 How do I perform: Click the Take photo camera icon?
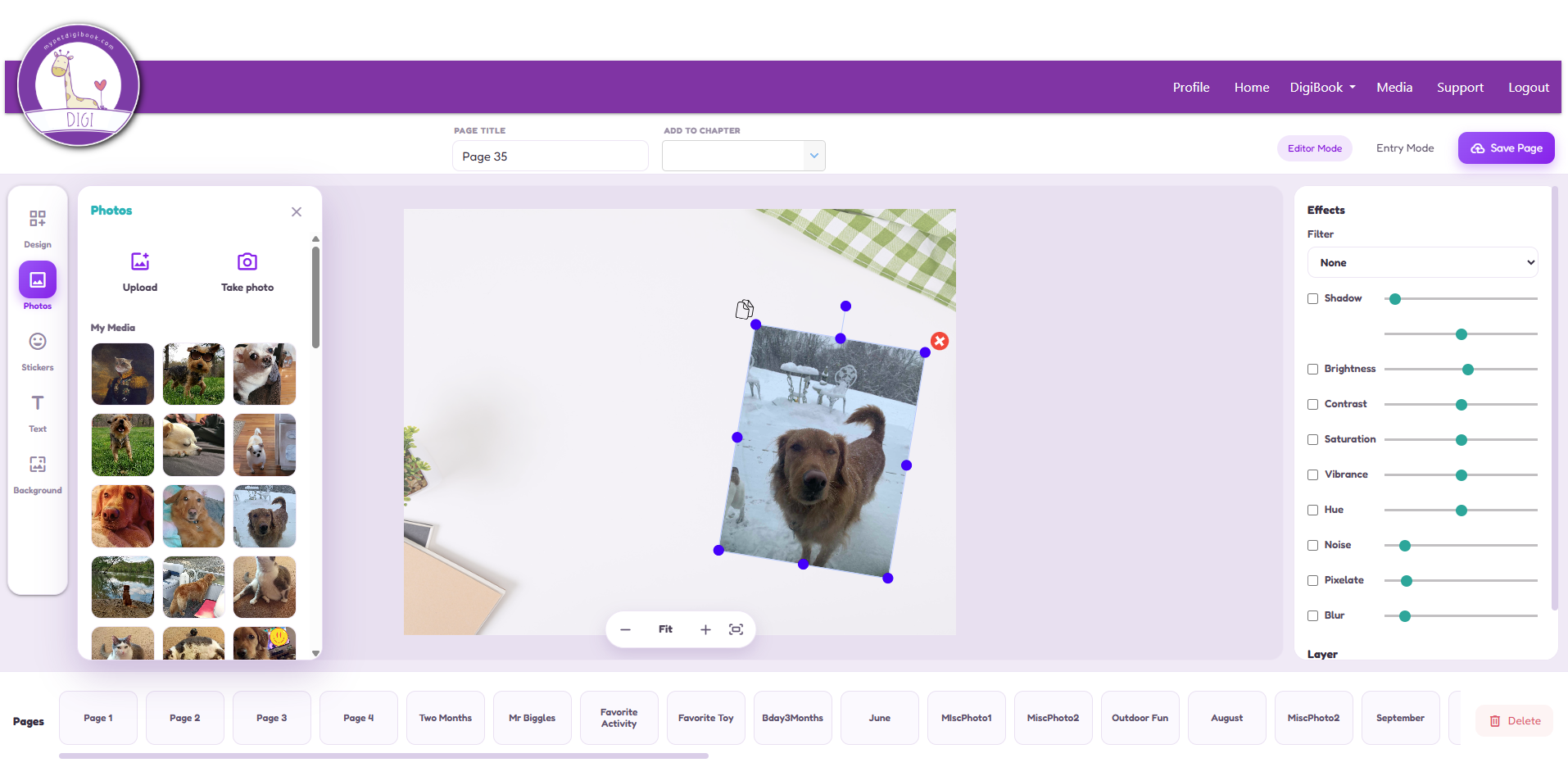pos(247,261)
